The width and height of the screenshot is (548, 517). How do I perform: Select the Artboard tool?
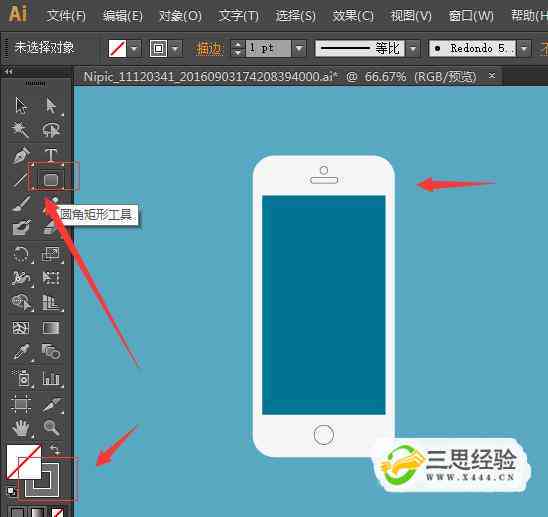pyautogui.click(x=21, y=404)
